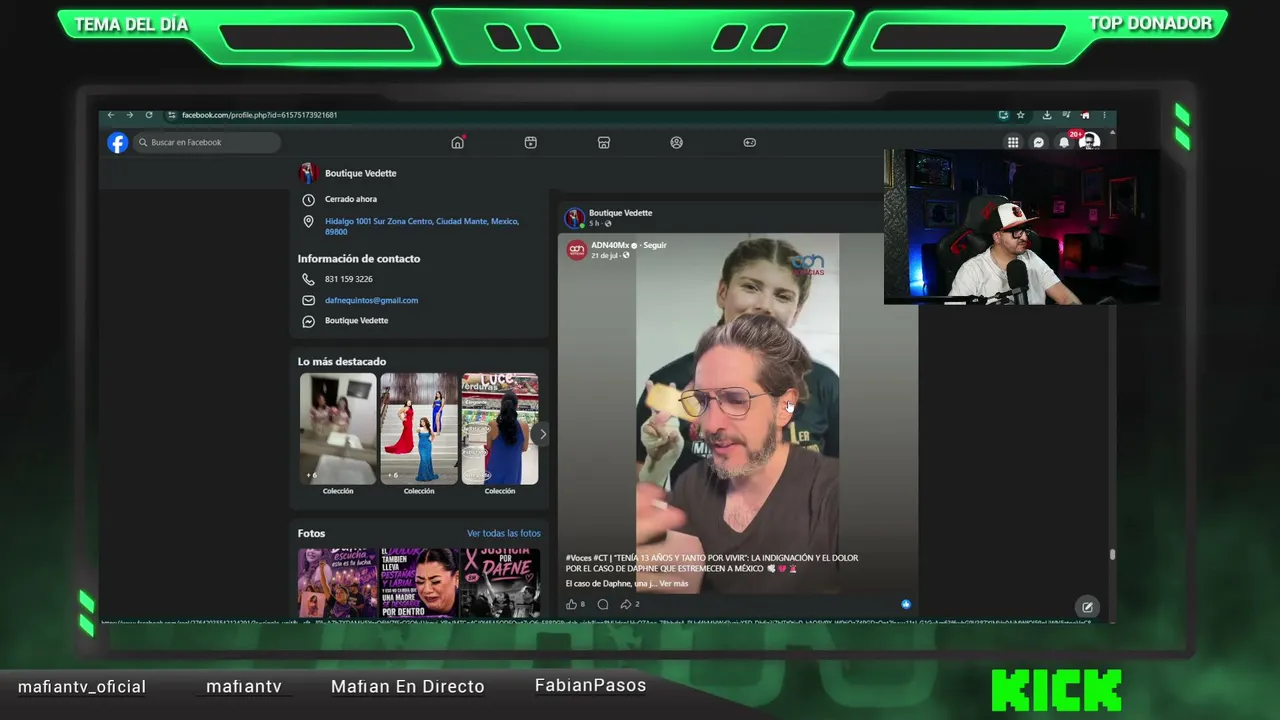Click the page vertical scrollbar thumb
1280x720 pixels.
point(1112,554)
